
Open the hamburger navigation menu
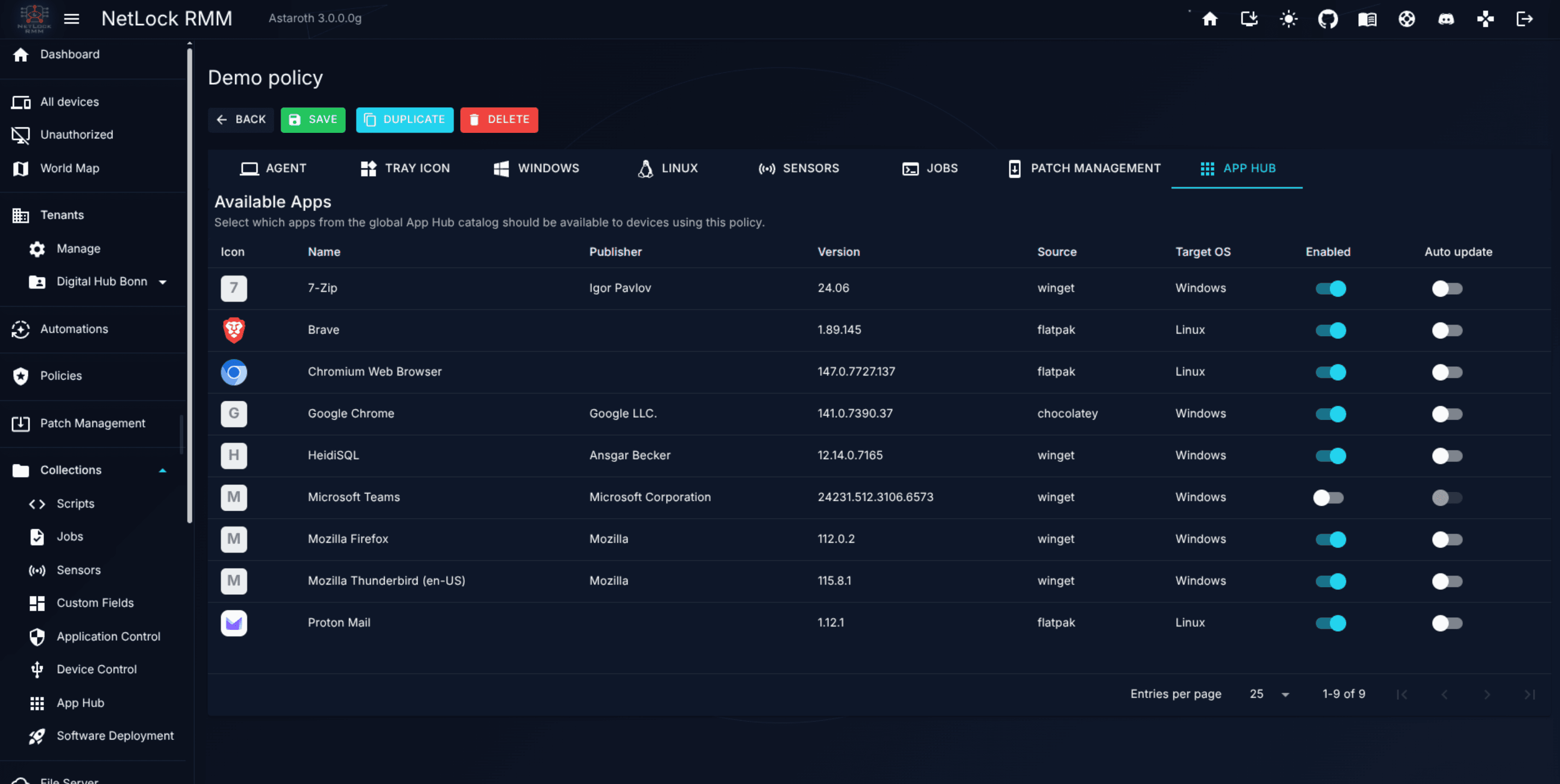coord(72,19)
